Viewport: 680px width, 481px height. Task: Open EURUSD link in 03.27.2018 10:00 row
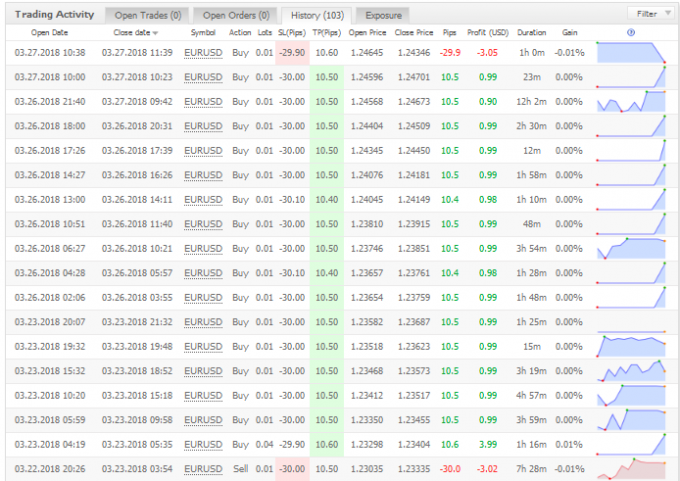point(203,77)
